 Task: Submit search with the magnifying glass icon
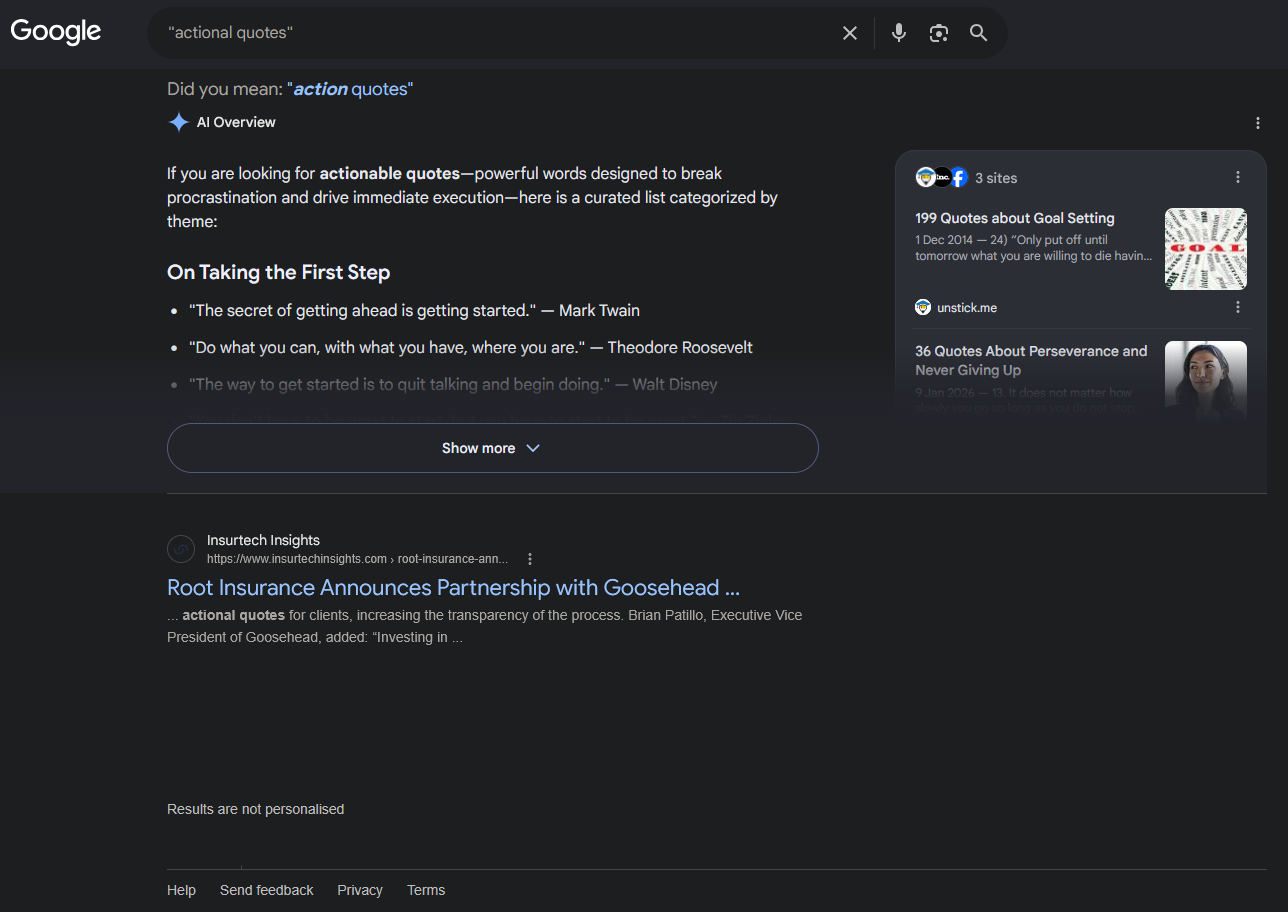(x=979, y=33)
